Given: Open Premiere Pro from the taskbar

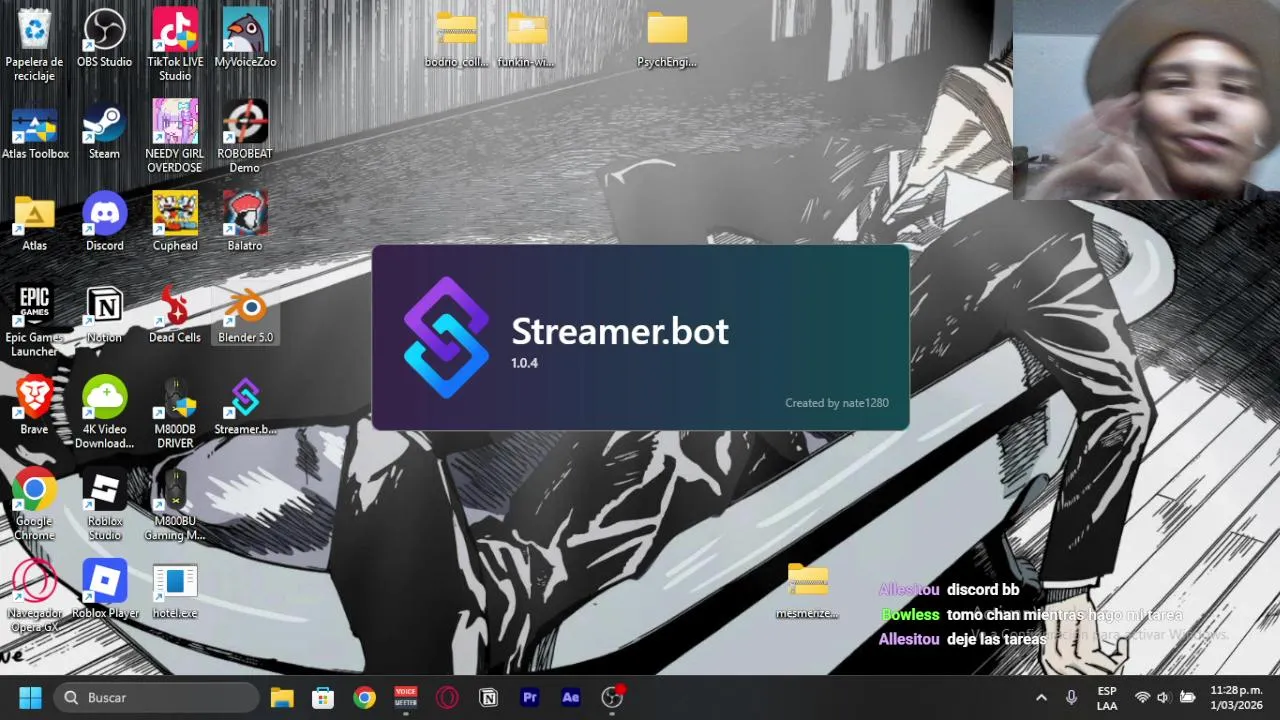Looking at the screenshot, I should [x=530, y=697].
